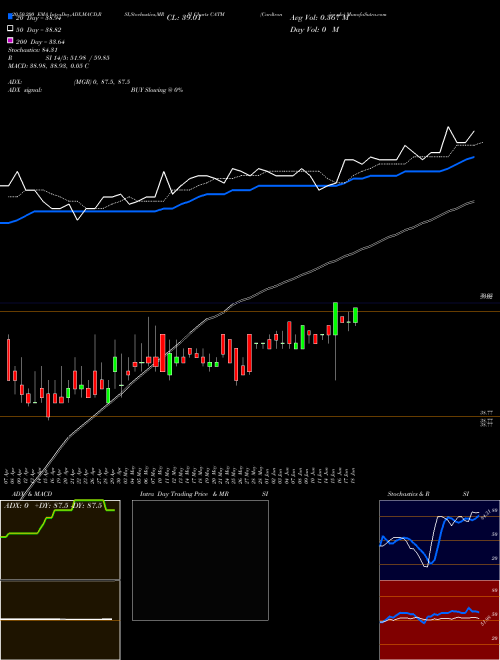Click the 'ADX & MACD' panel title
The width and height of the screenshot is (500, 660).
point(32,494)
